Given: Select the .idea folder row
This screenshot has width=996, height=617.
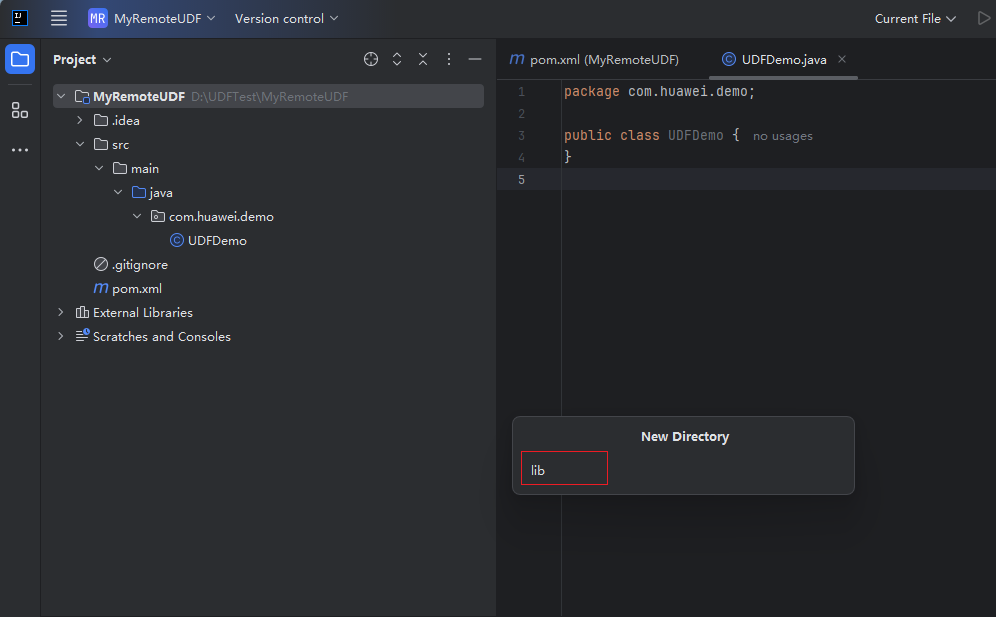Looking at the screenshot, I should coord(268,120).
